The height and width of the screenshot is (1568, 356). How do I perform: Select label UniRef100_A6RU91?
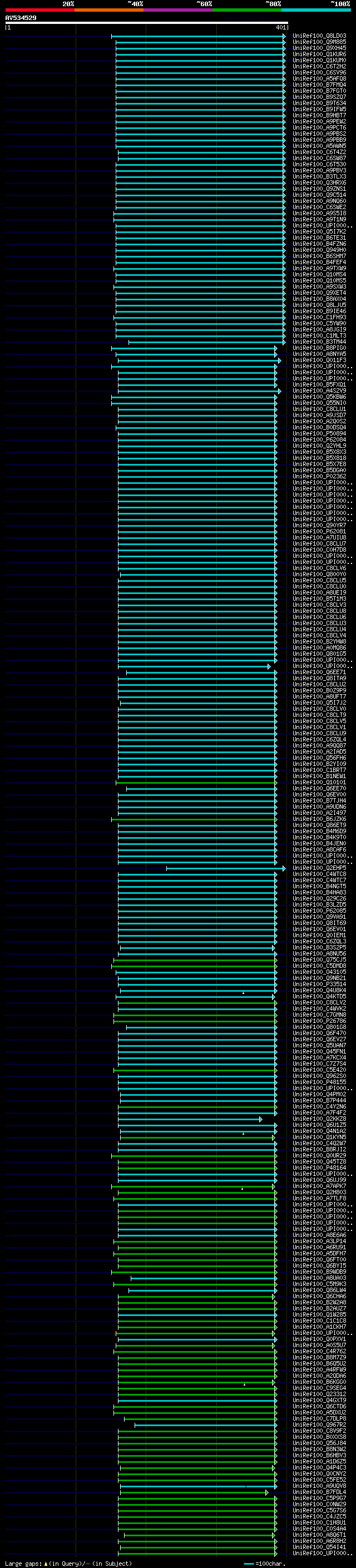pyautogui.click(x=319, y=1248)
